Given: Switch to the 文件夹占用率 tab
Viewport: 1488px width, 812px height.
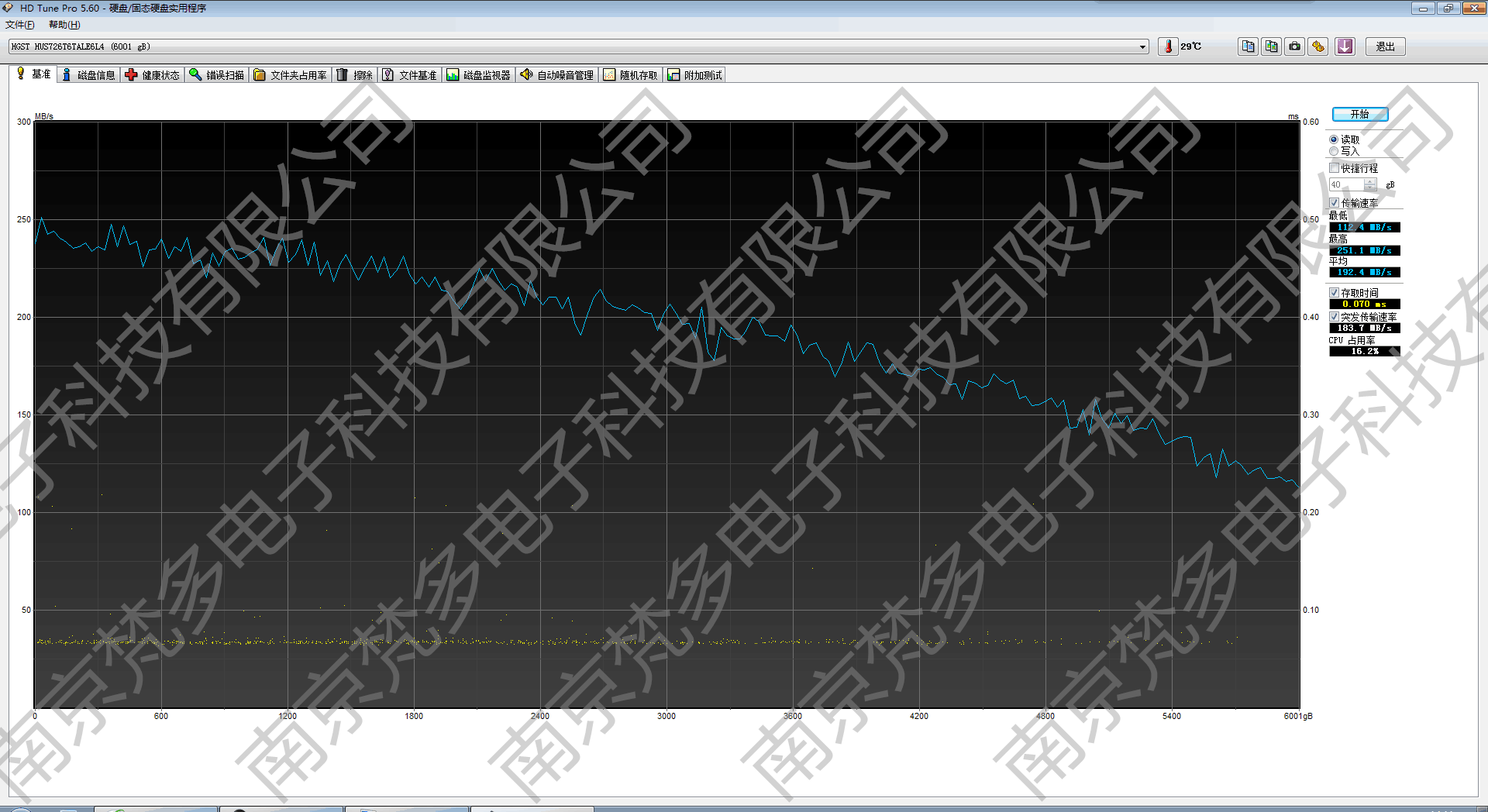Looking at the screenshot, I should (291, 75).
